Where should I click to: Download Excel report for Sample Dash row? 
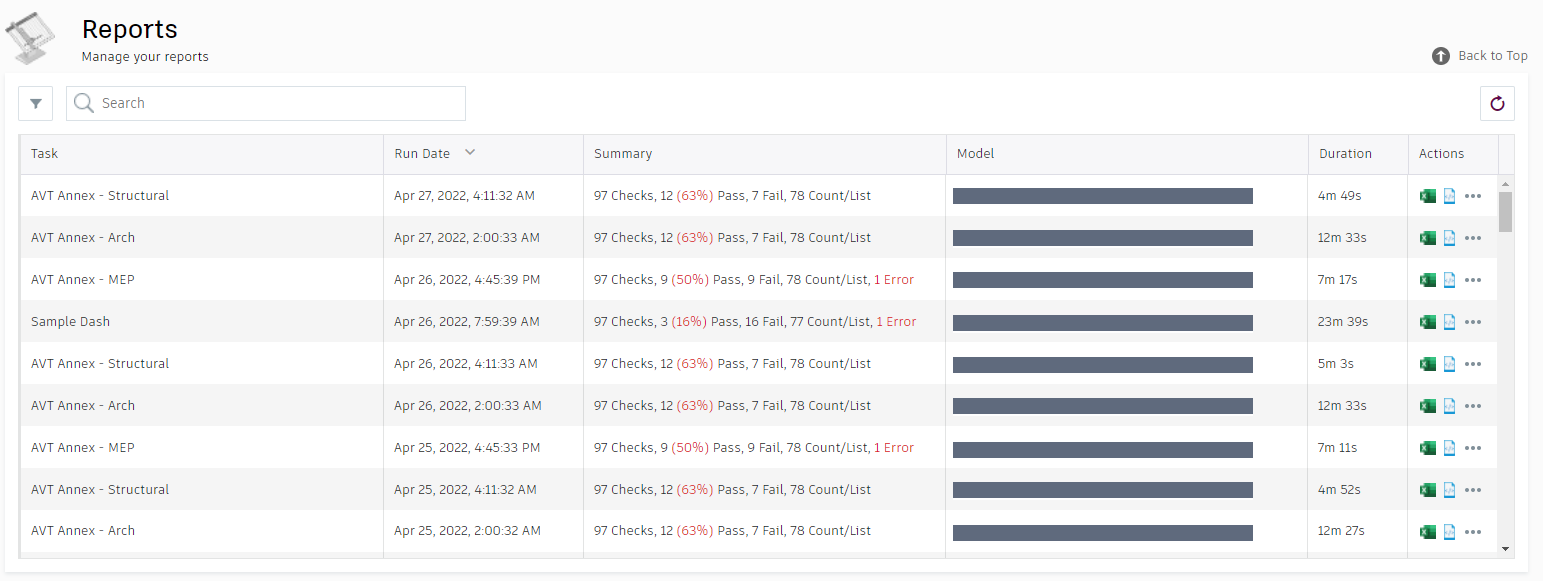tap(1428, 322)
